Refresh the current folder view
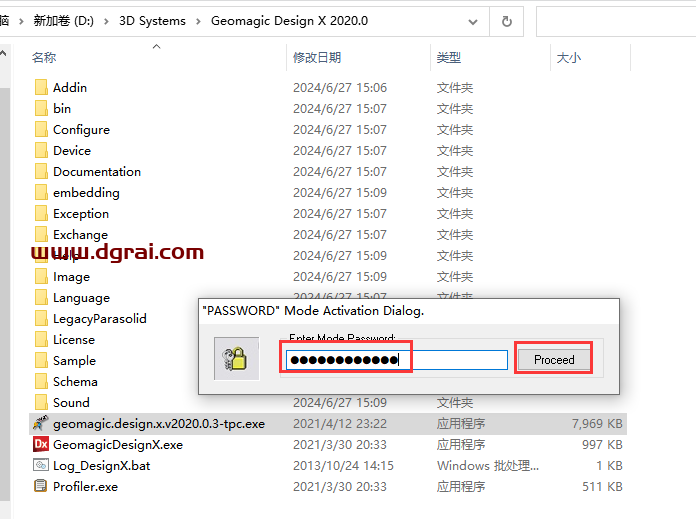 tap(506, 21)
